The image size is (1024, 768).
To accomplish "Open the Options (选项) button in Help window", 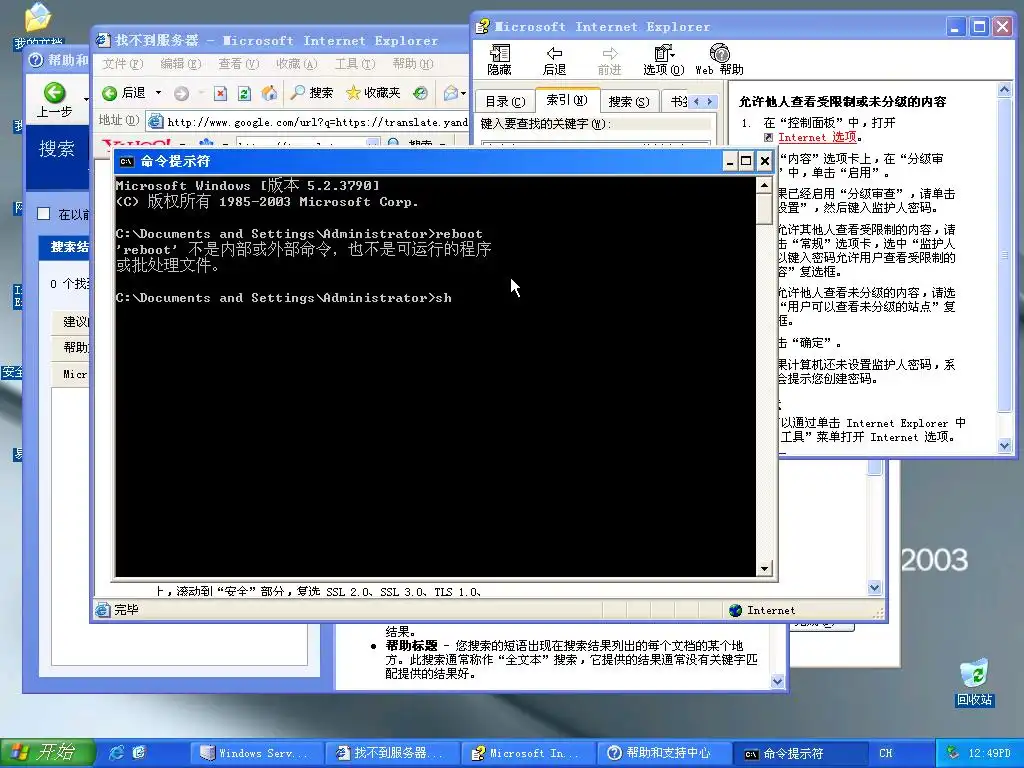I will (664, 60).
